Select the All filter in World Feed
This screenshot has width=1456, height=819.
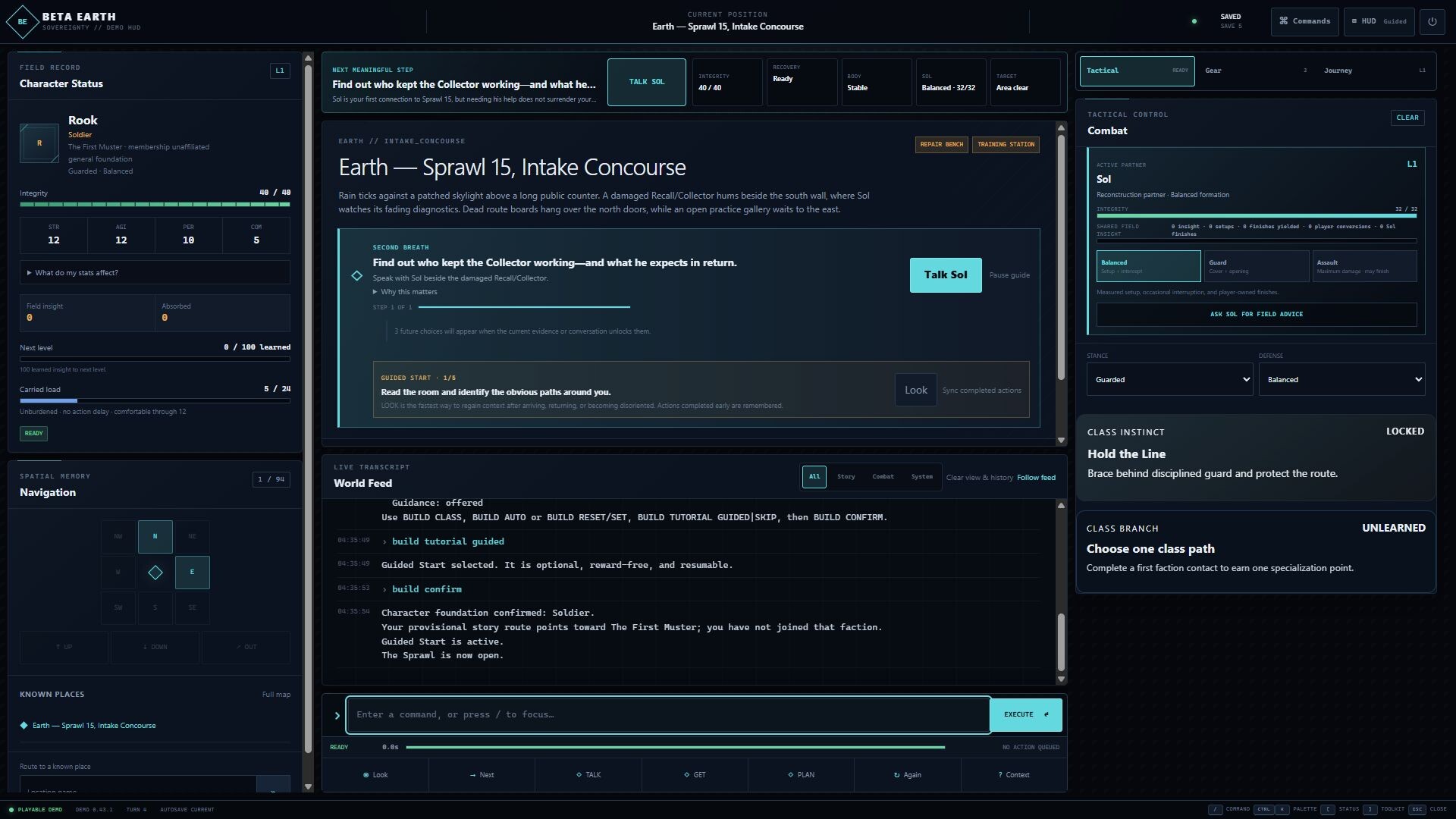tap(814, 477)
